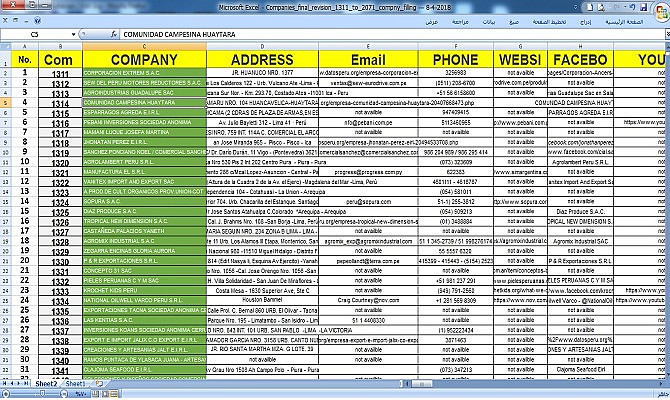The image size is (670, 400).
Task: Open Excel help with the question mark icon
Action: 38,21
